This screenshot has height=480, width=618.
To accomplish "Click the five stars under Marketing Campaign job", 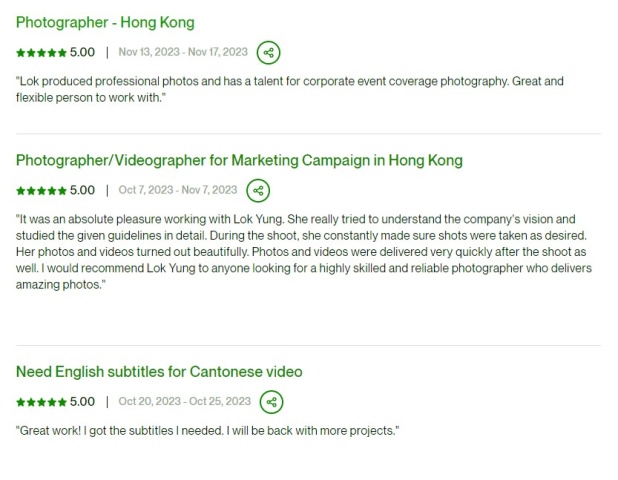I will point(41,191).
